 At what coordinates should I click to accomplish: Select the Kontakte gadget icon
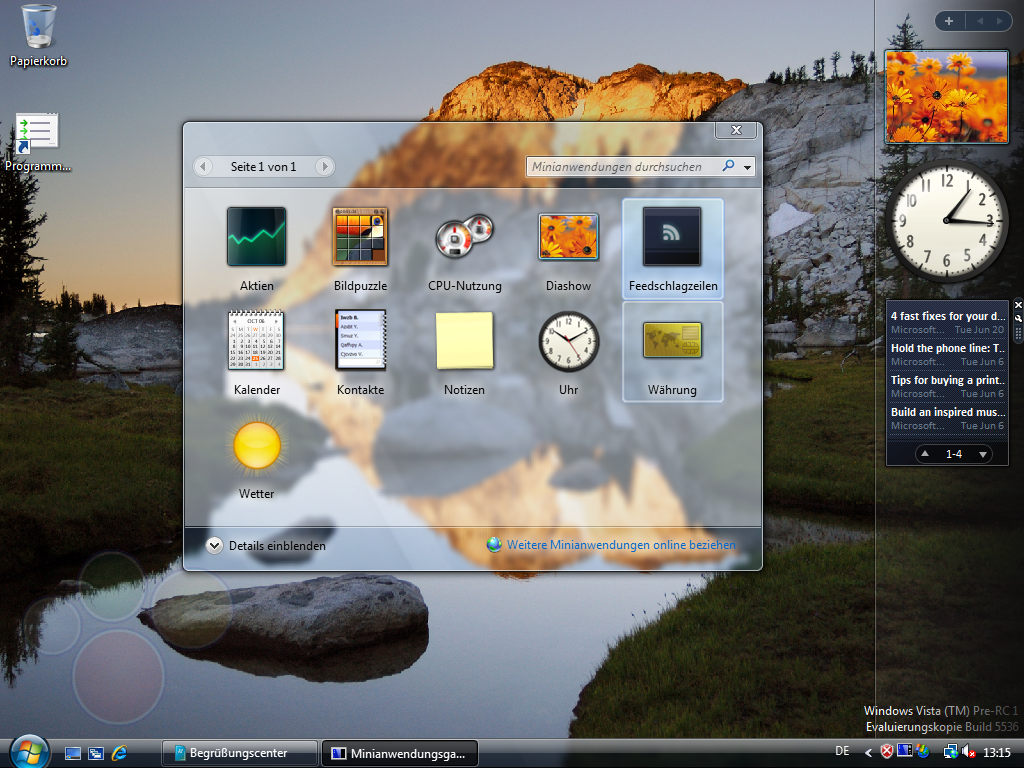(360, 341)
